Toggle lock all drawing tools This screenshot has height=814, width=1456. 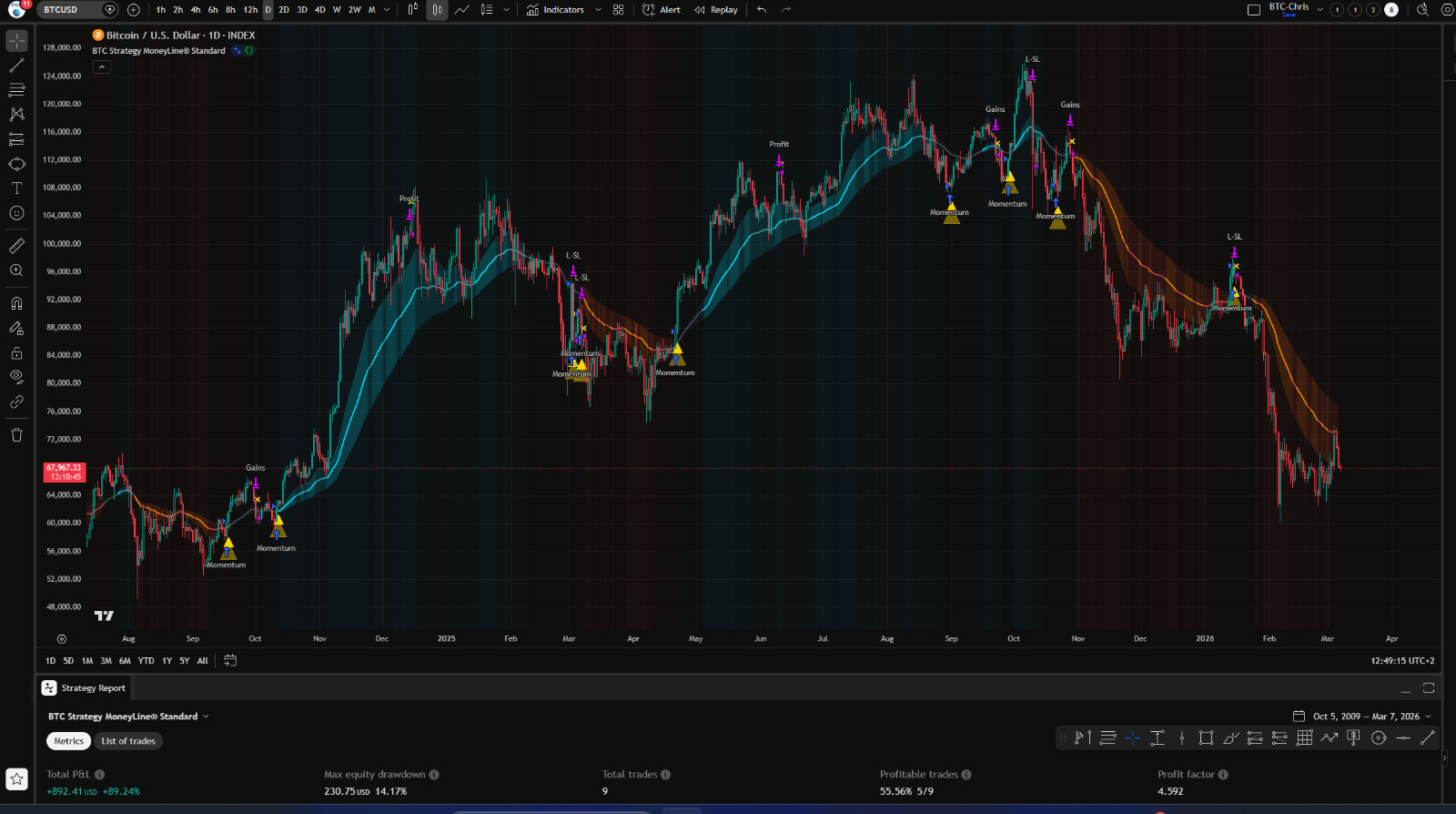coord(16,352)
